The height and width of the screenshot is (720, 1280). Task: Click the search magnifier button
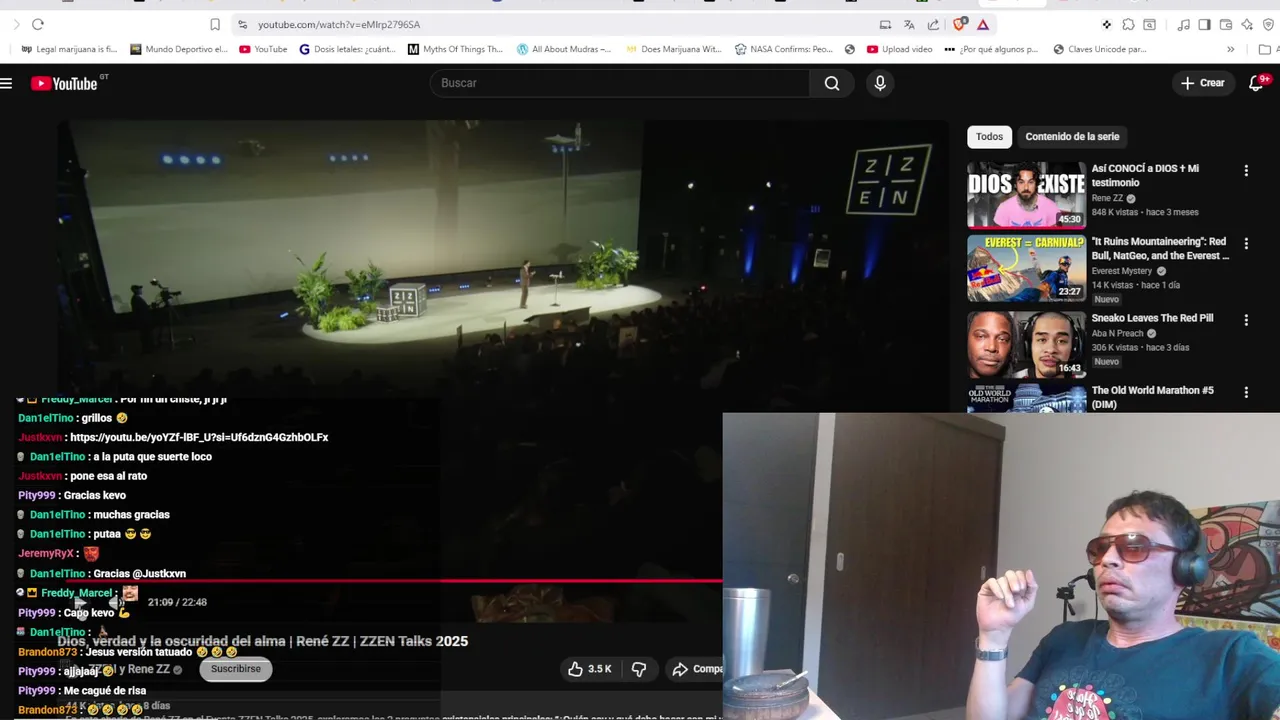tap(832, 83)
